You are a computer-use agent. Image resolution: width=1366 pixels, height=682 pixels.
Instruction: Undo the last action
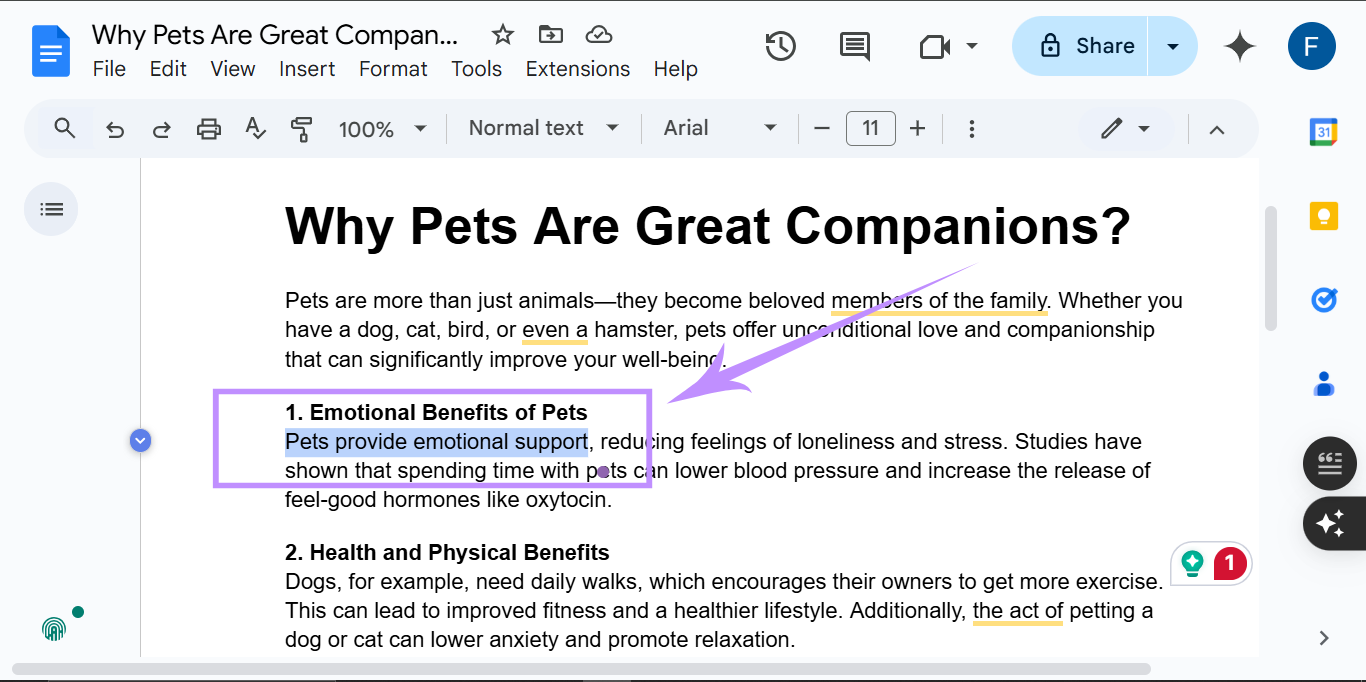pos(115,129)
